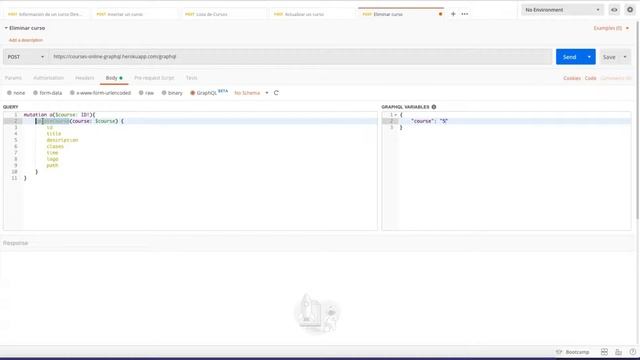The width and height of the screenshot is (640, 360).
Task: Open the Save button dropdown arrow
Action: point(625,57)
